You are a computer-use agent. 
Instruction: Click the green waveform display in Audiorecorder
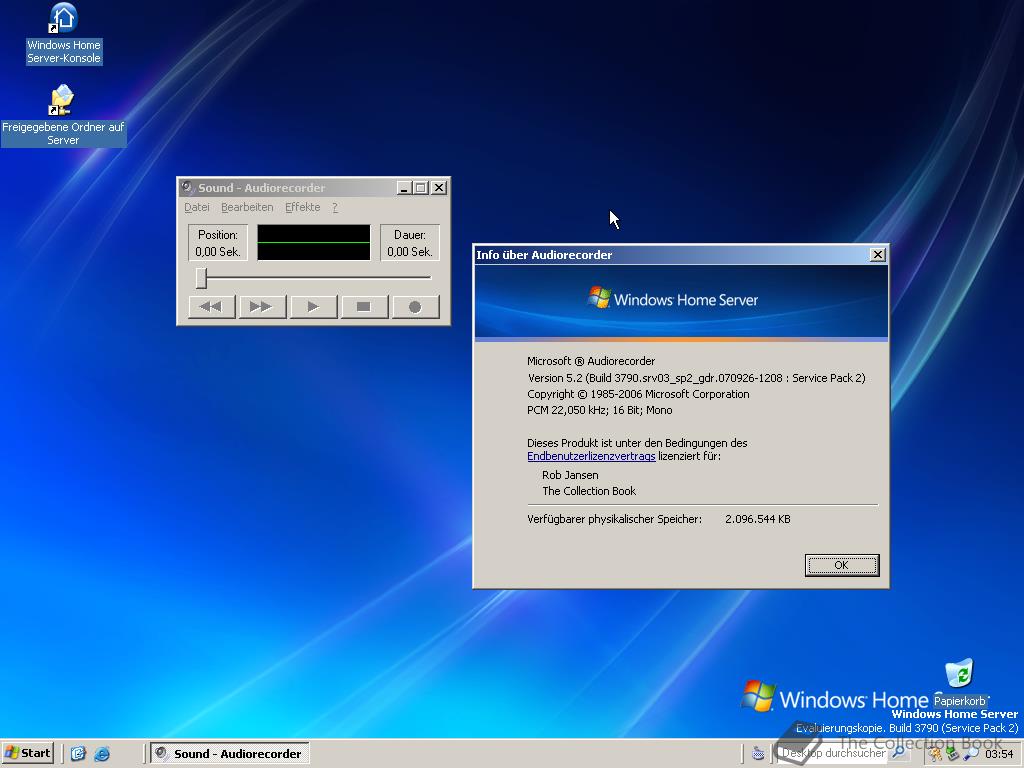313,242
